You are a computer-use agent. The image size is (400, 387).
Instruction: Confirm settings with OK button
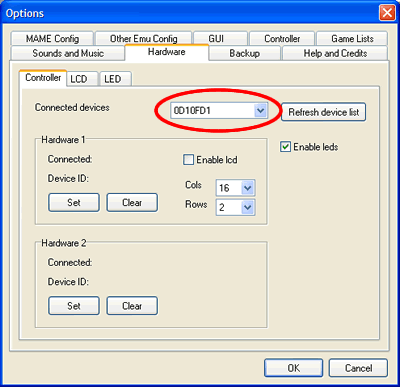point(293,368)
